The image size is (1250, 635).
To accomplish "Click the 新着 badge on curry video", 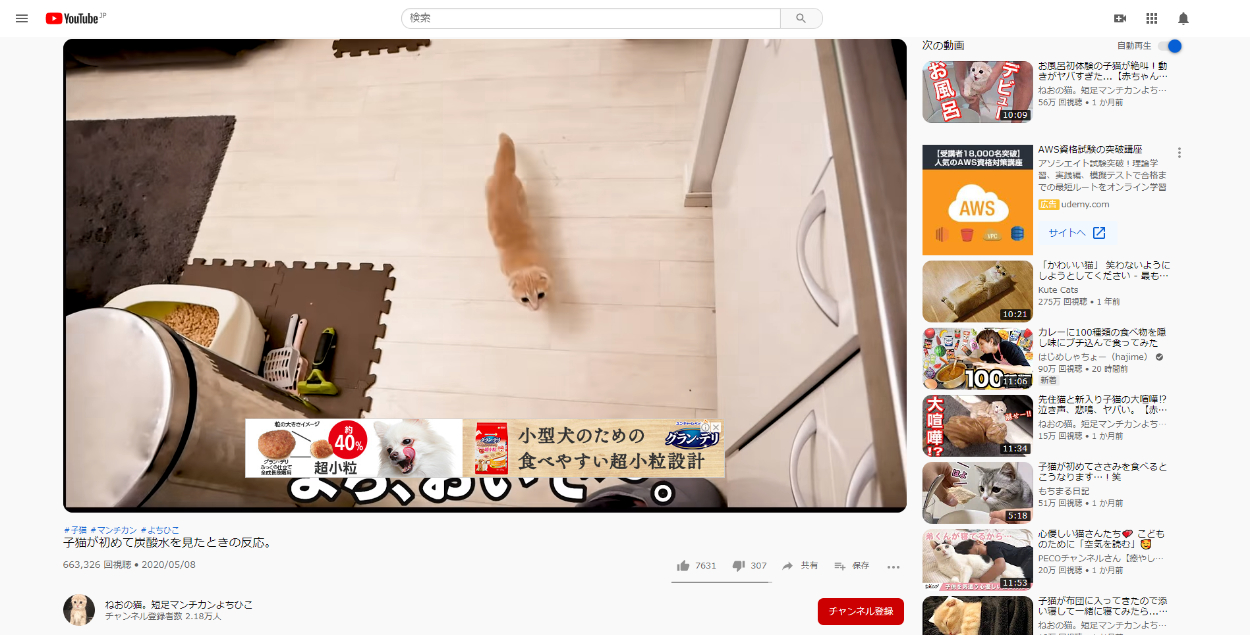I will tap(1049, 381).
